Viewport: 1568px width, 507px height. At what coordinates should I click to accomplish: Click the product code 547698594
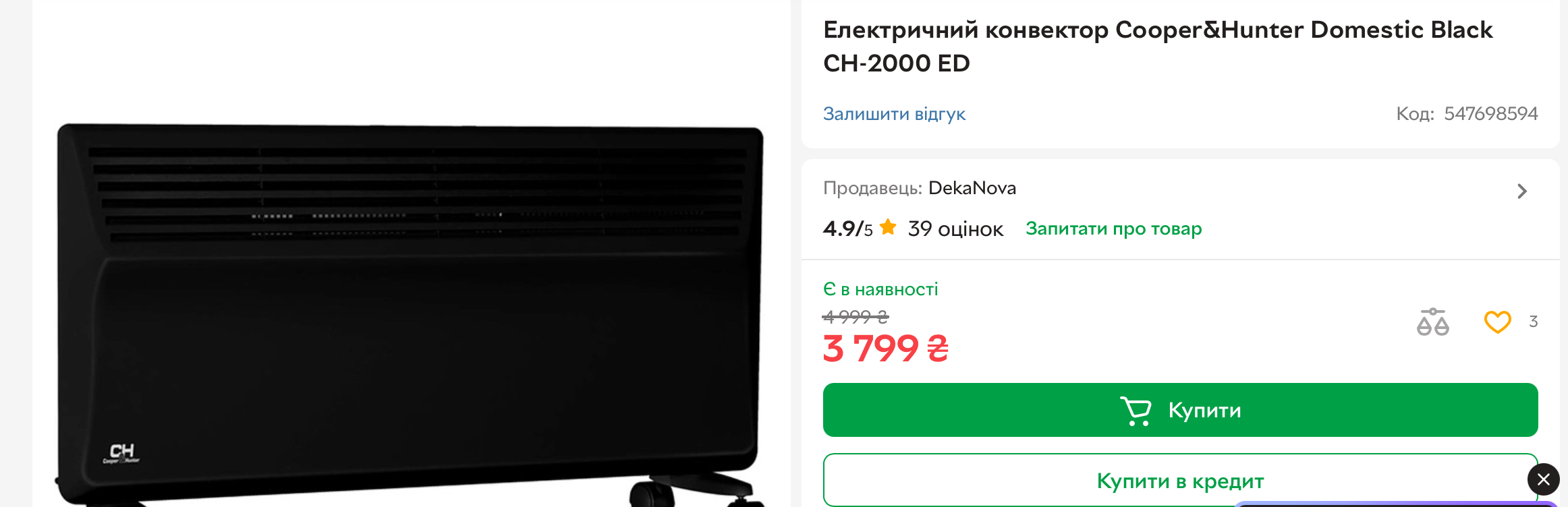tap(1490, 113)
